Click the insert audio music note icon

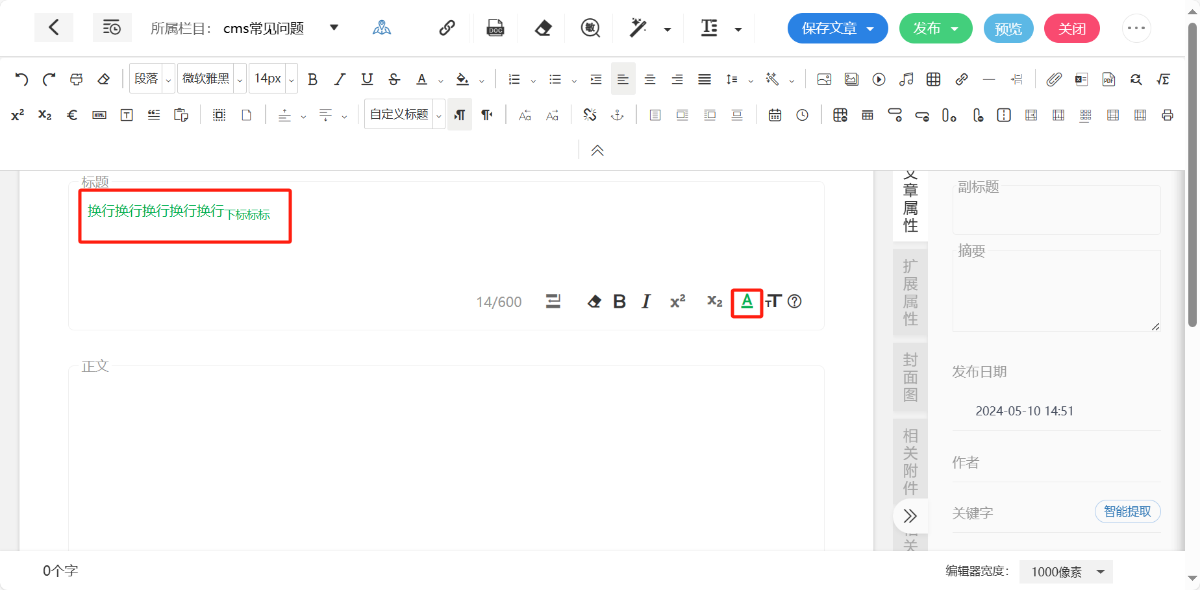coord(906,79)
